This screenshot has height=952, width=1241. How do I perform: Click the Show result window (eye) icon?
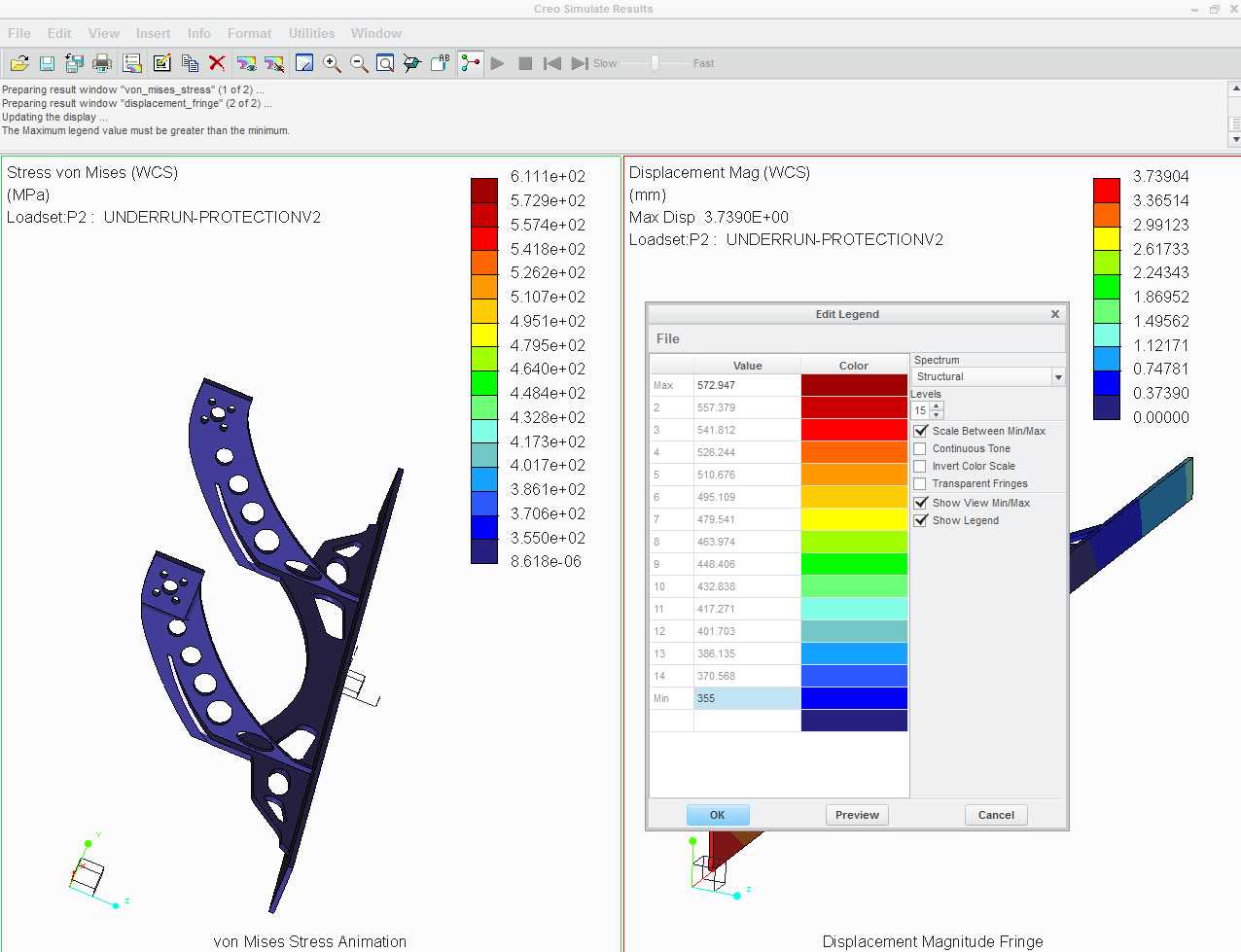click(x=247, y=63)
